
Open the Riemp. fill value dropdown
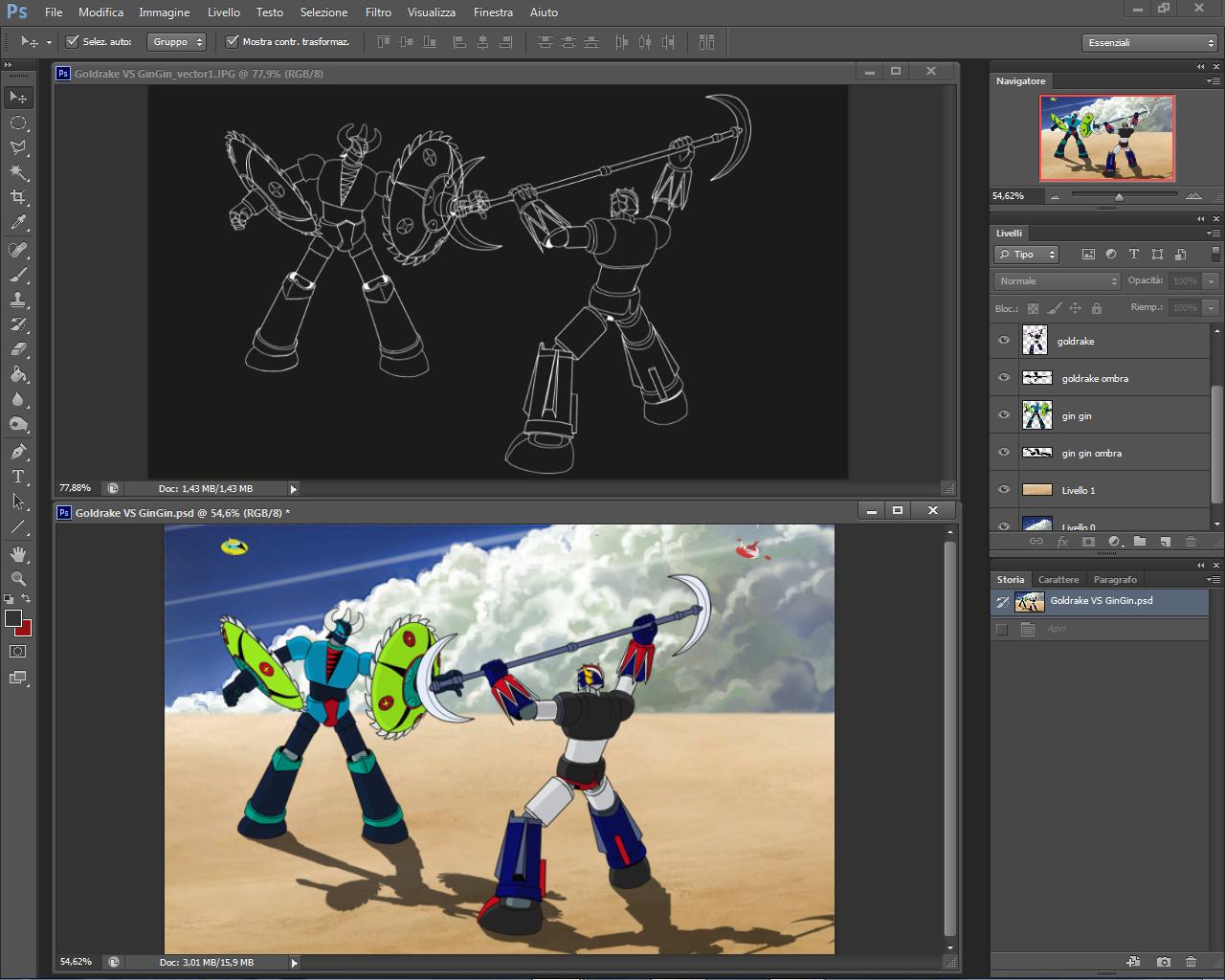[x=1211, y=308]
